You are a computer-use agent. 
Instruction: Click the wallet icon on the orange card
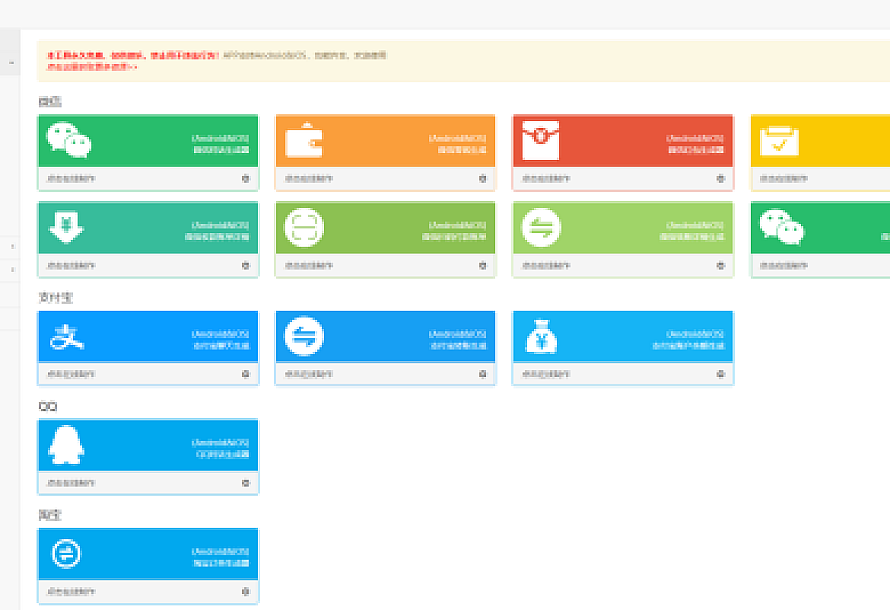click(x=304, y=141)
